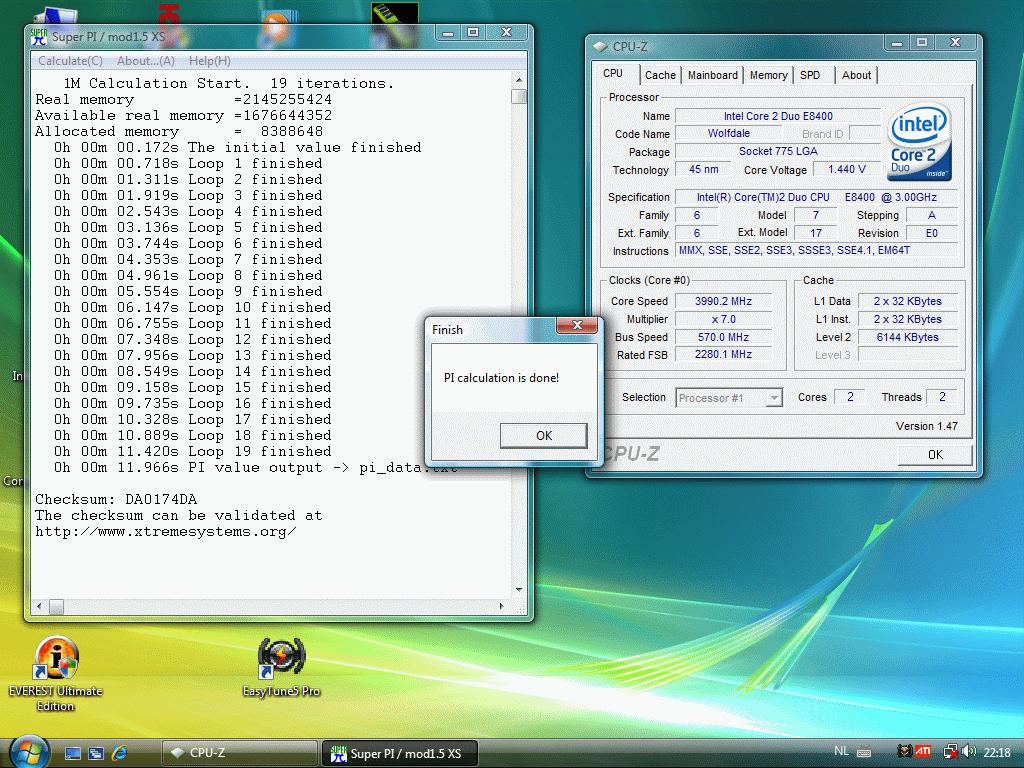Switch to the SPD tab

click(x=810, y=75)
